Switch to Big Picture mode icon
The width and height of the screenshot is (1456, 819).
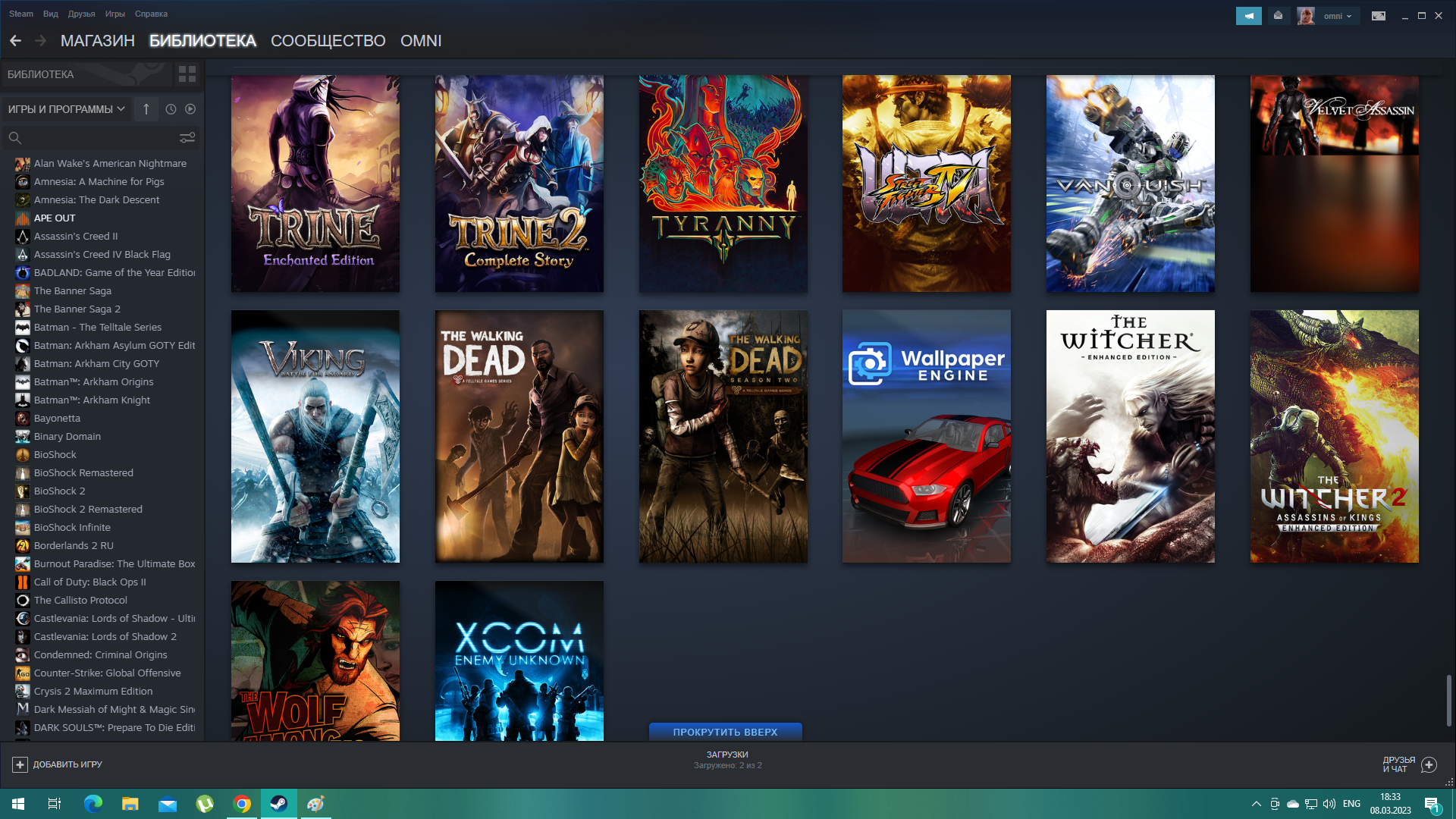tap(1378, 16)
